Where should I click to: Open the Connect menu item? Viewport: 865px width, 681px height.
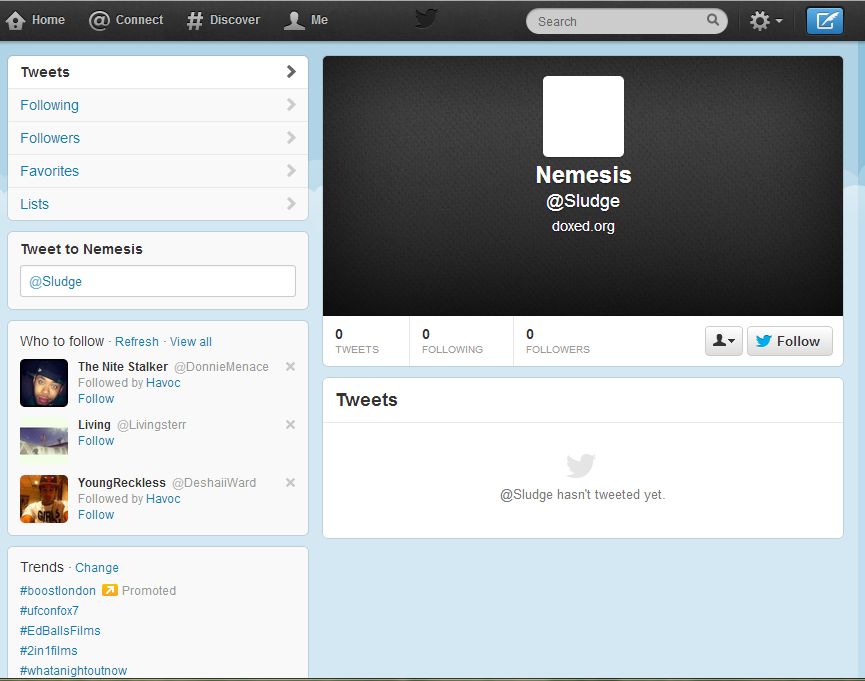point(126,20)
